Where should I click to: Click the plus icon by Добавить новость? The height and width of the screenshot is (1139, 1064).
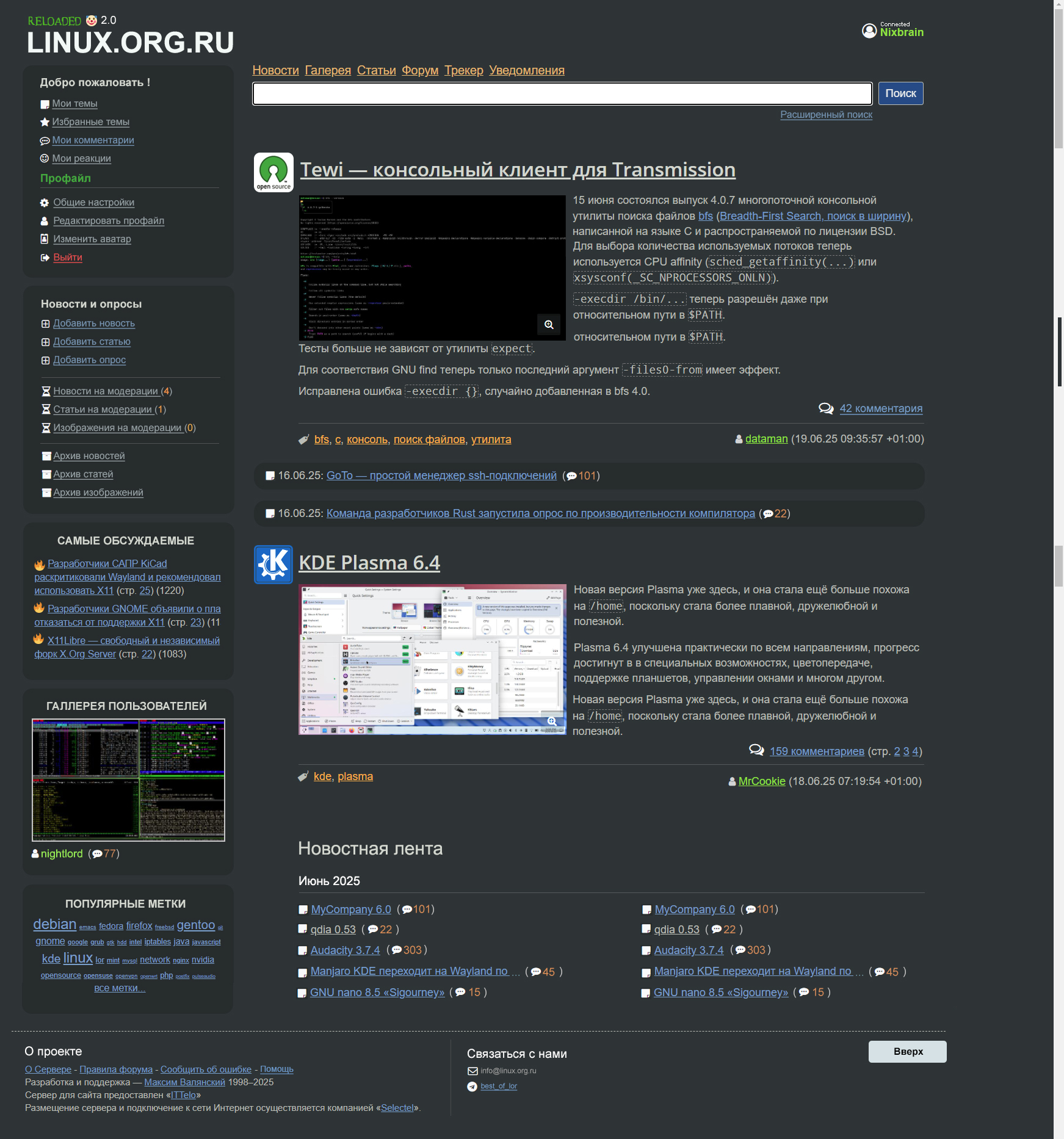45,324
